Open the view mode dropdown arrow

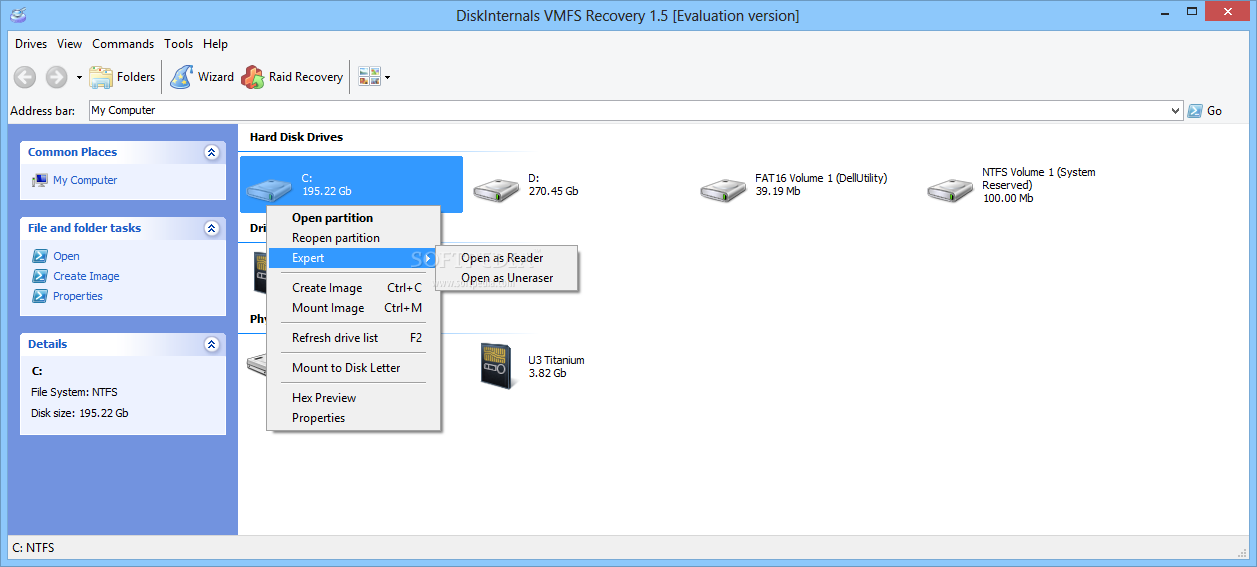pos(388,77)
